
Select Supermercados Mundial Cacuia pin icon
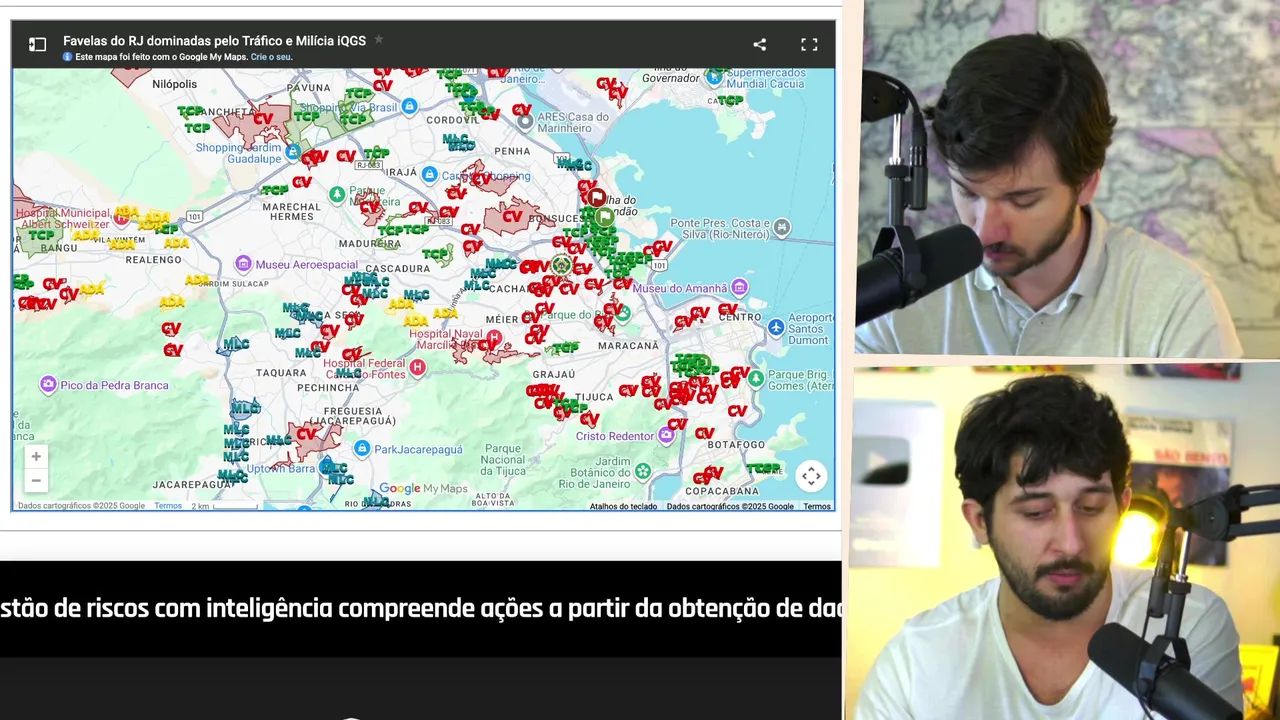(714, 75)
